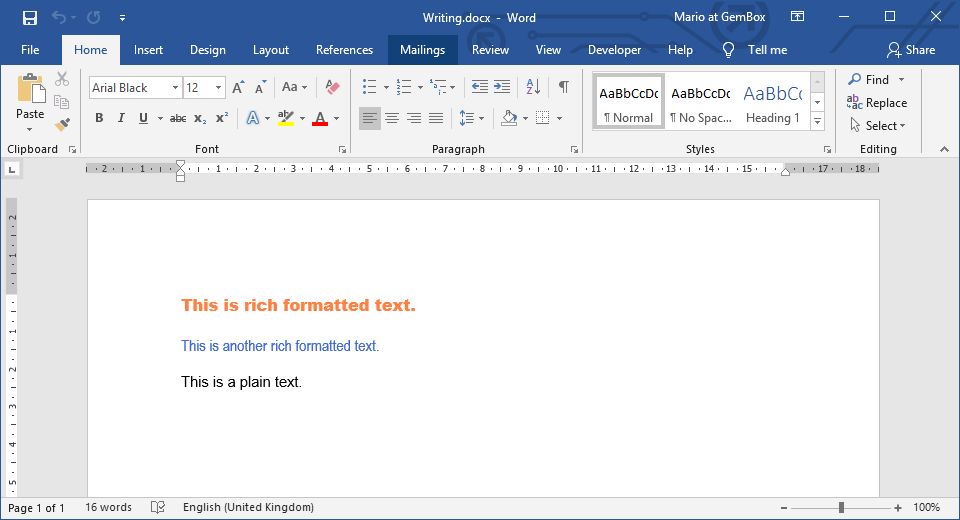Switch to the Insert ribbon tab
Image resolution: width=960 pixels, height=520 pixels.
click(x=148, y=50)
